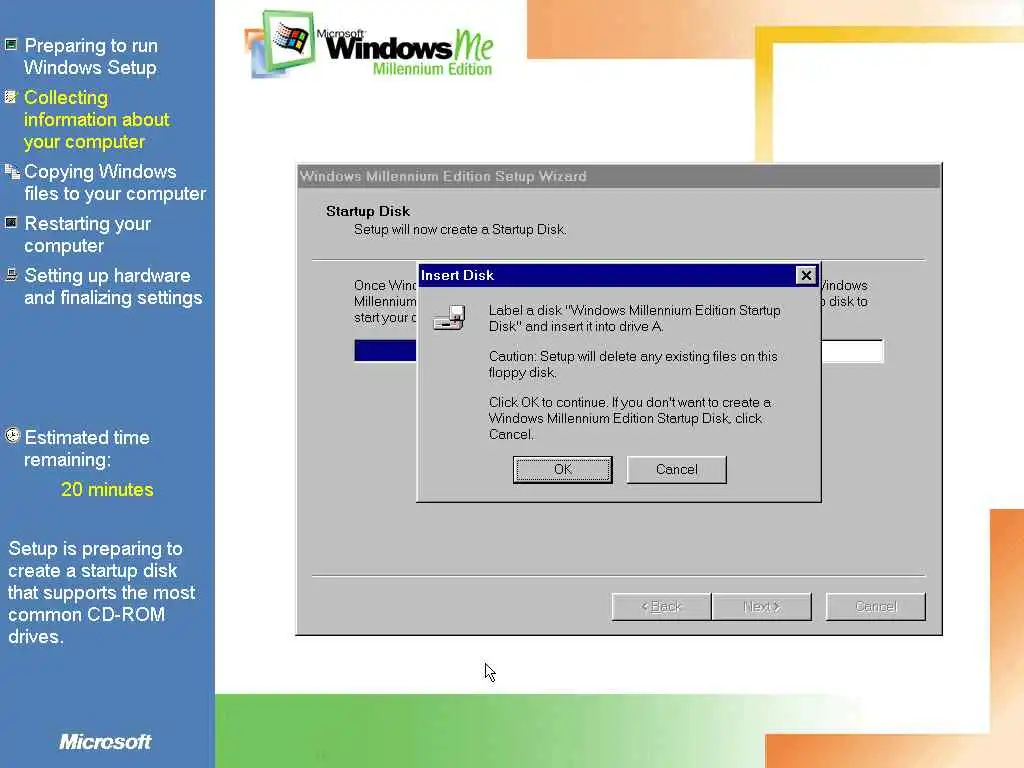Click the Copying Windows files step icon
This screenshot has width=1024, height=768.
[x=12, y=171]
